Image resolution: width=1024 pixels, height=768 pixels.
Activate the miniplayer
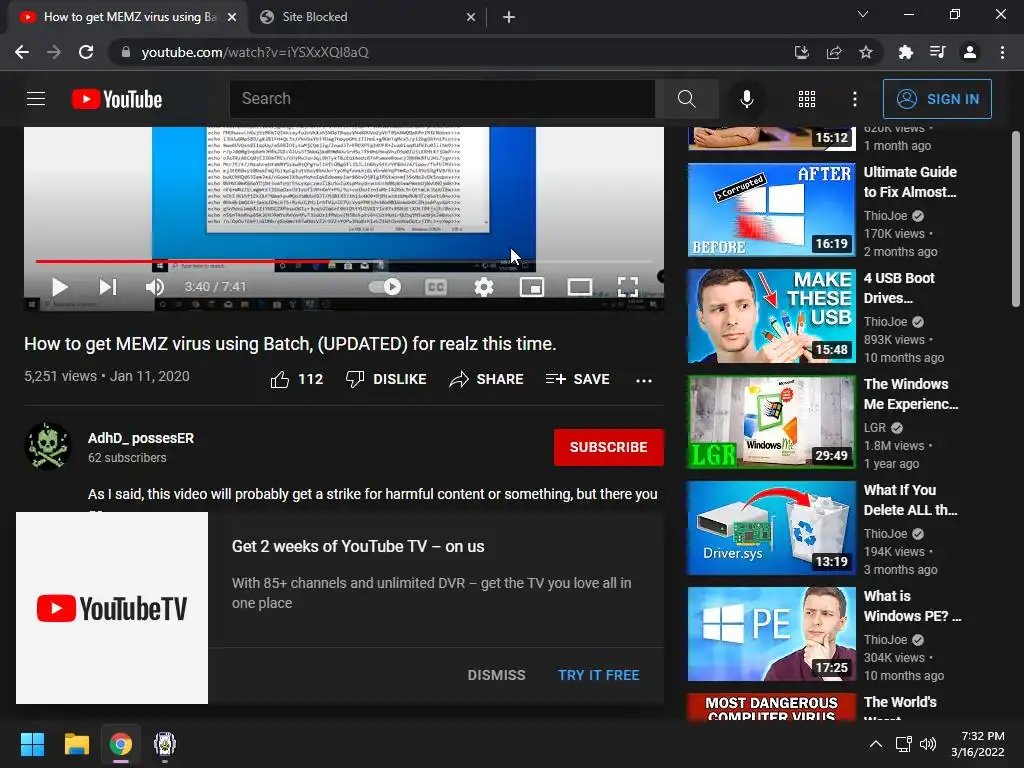532,287
